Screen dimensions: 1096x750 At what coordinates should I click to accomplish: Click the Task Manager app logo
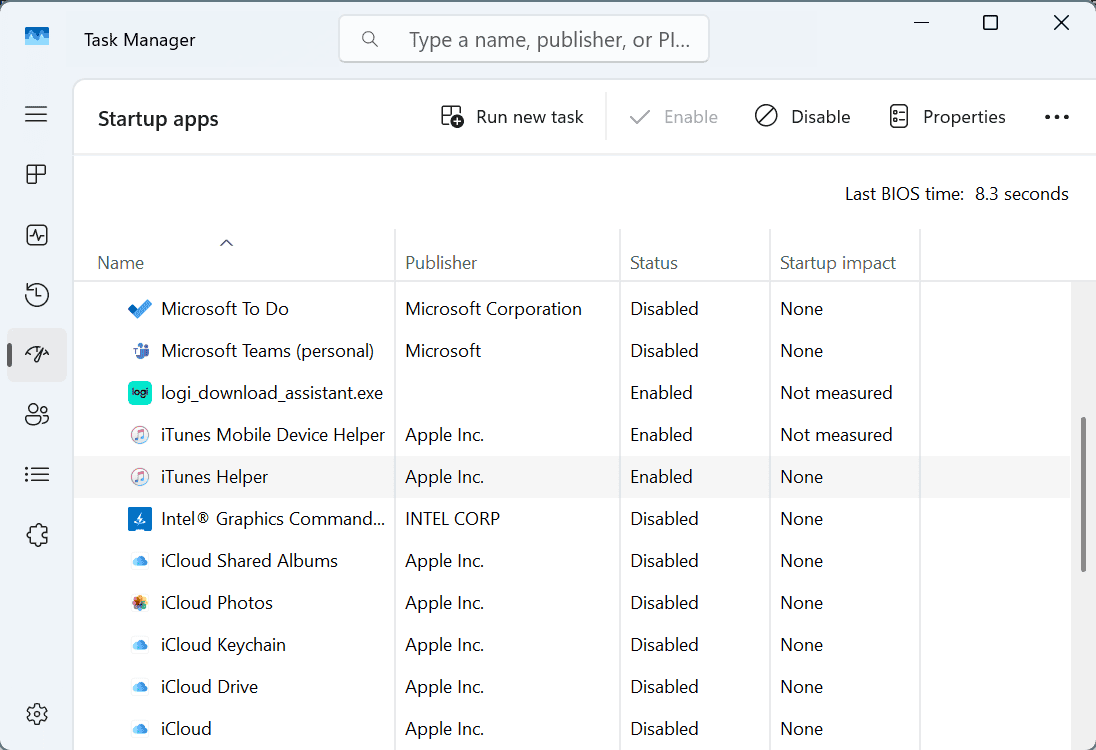pos(36,36)
